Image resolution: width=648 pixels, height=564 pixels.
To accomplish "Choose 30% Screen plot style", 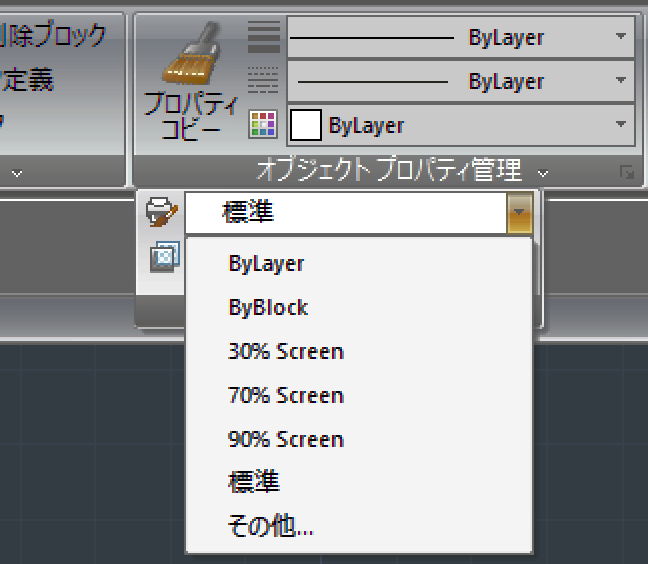I will 359,352.
